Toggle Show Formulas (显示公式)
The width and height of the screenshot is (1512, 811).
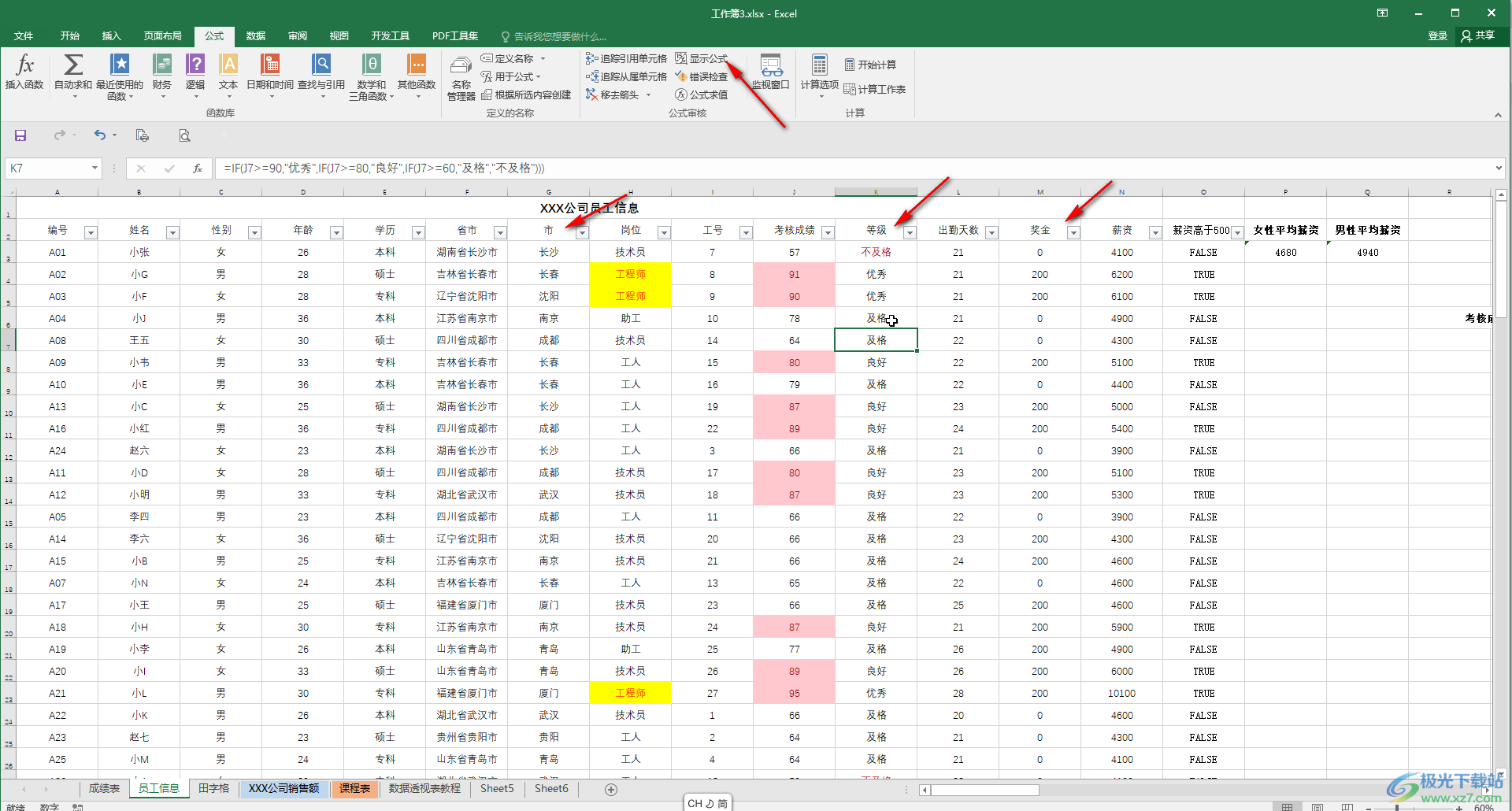point(701,58)
